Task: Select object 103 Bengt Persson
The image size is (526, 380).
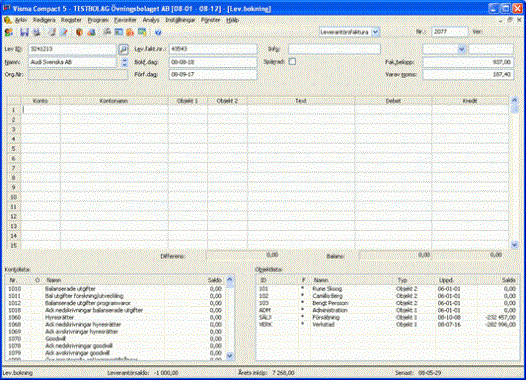Action: (x=387, y=303)
